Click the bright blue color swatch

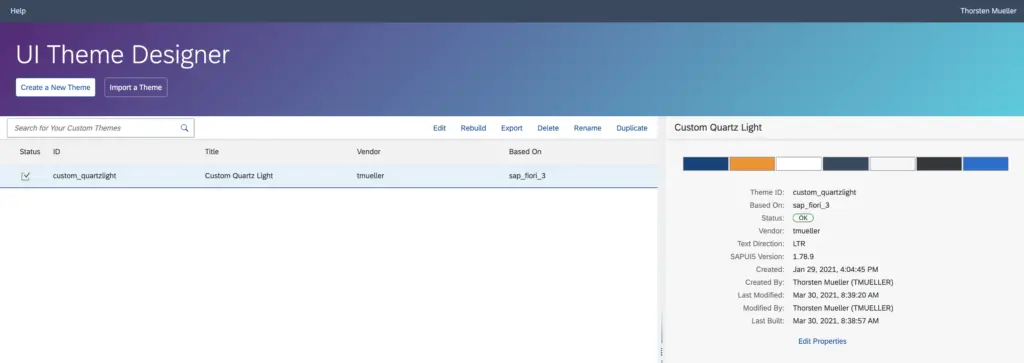985,164
